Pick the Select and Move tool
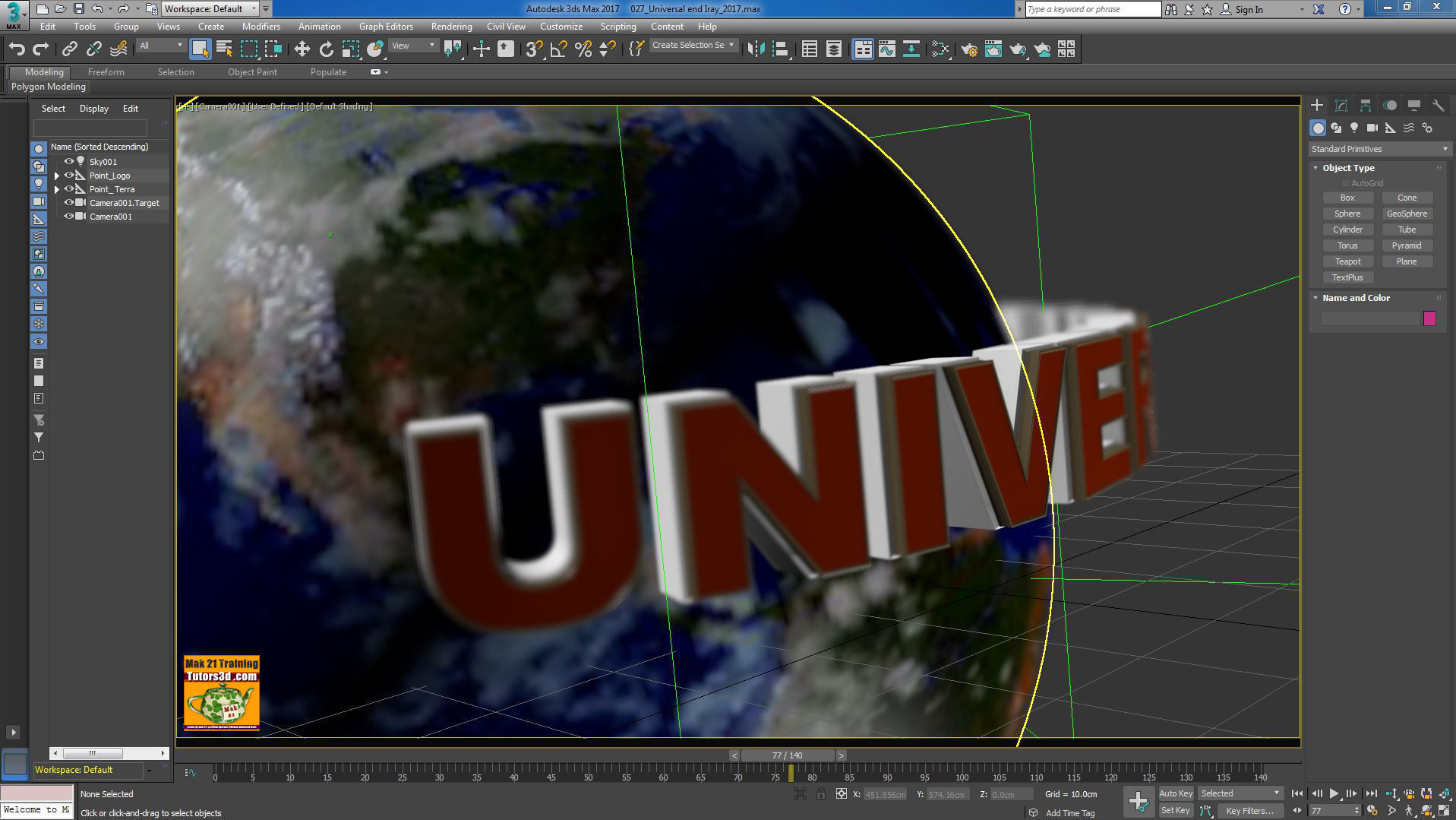Viewport: 1456px width, 820px height. coord(302,49)
